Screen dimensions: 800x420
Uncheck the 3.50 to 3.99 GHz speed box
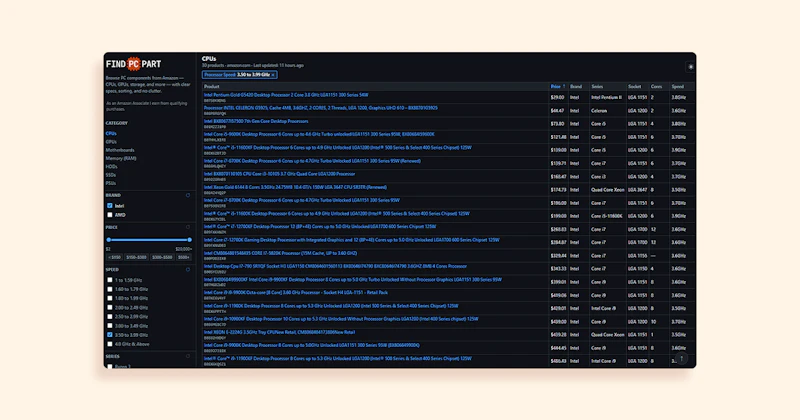point(110,335)
